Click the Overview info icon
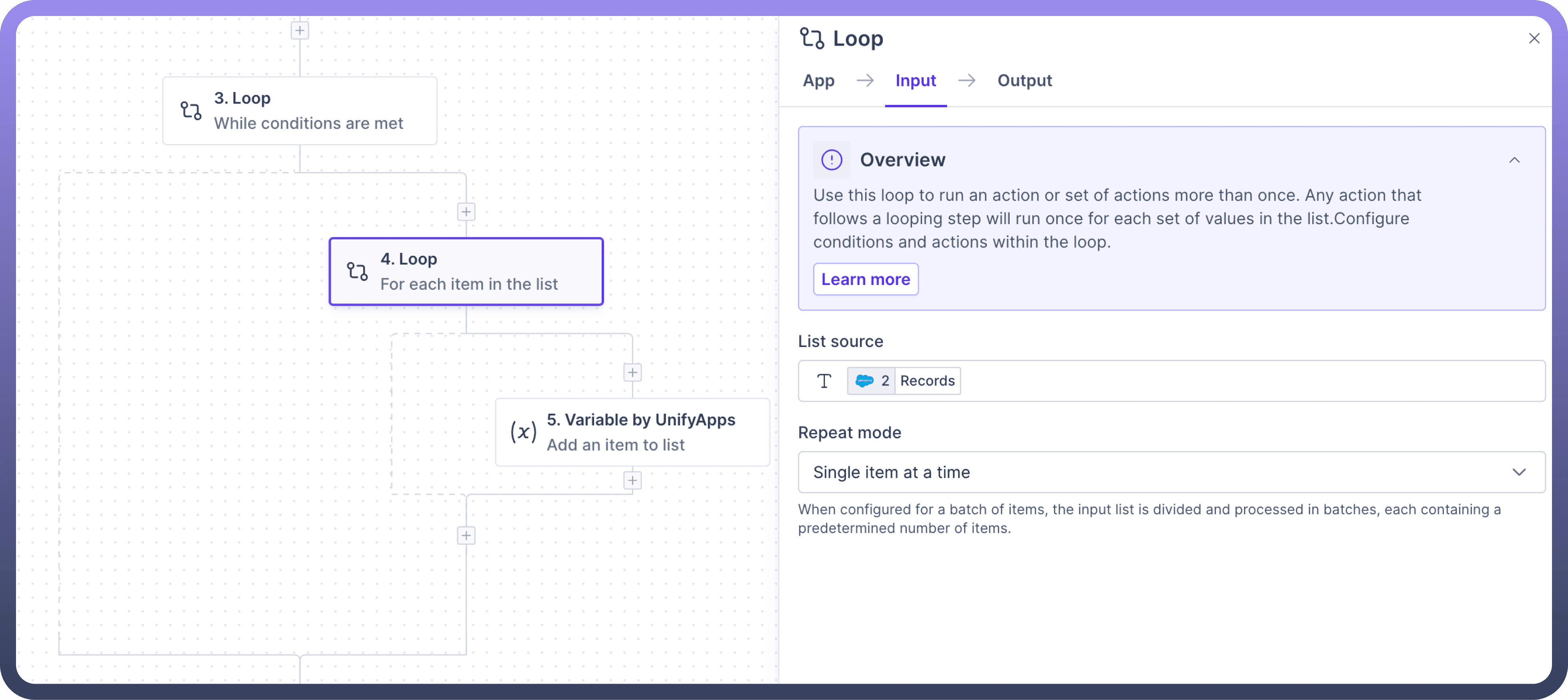The image size is (1568, 700). point(832,160)
